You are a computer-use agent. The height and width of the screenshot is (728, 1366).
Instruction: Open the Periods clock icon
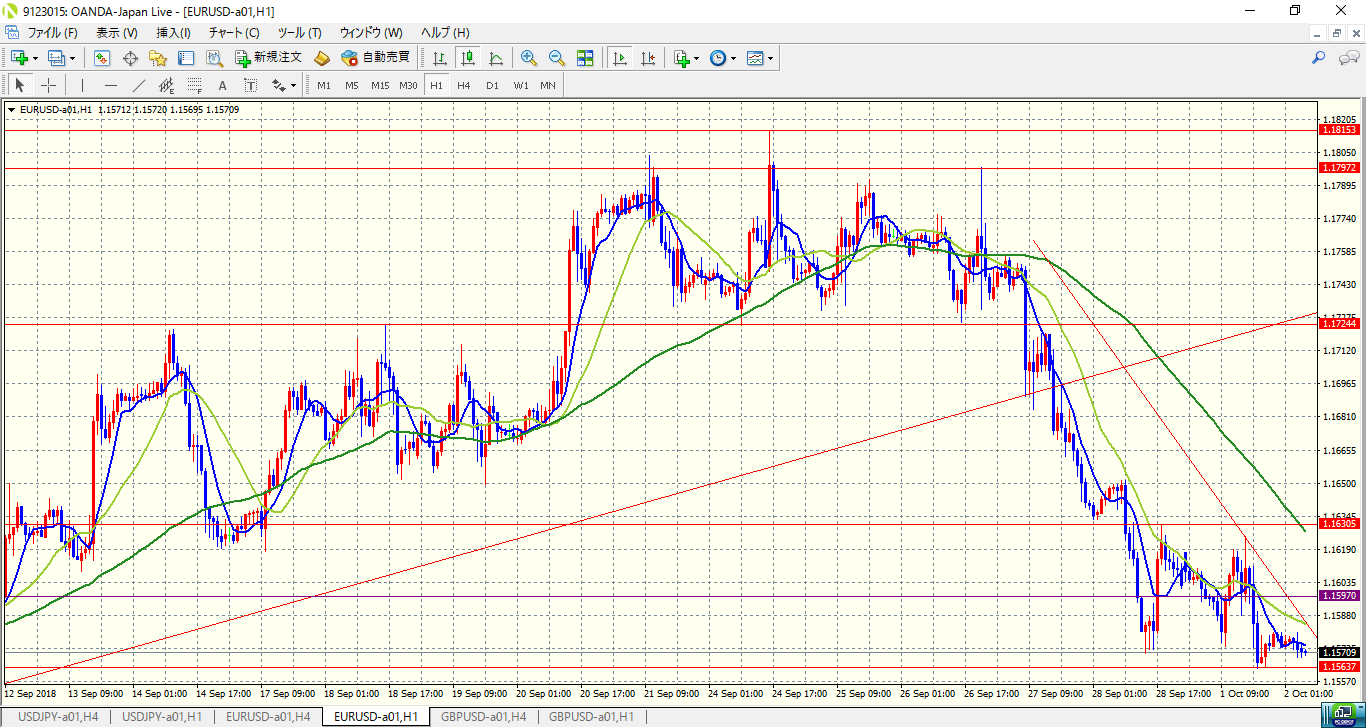point(718,58)
